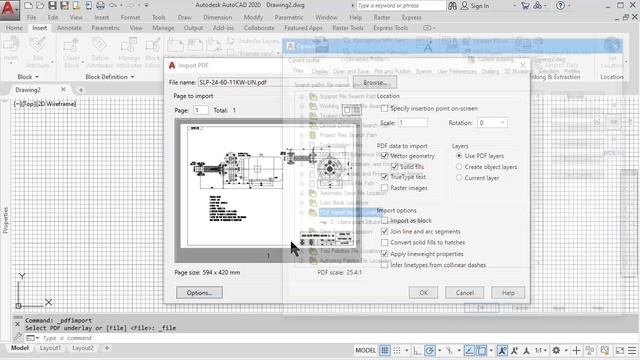Image resolution: width=640 pixels, height=360 pixels.
Task: Open snap mode settings dropdown arrow
Action: (407, 351)
